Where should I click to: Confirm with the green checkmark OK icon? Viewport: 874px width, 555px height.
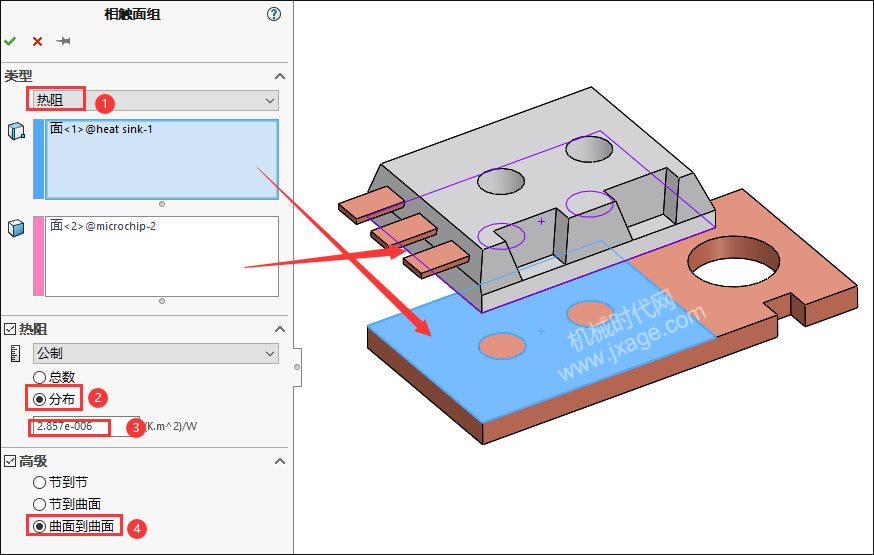(x=10, y=41)
